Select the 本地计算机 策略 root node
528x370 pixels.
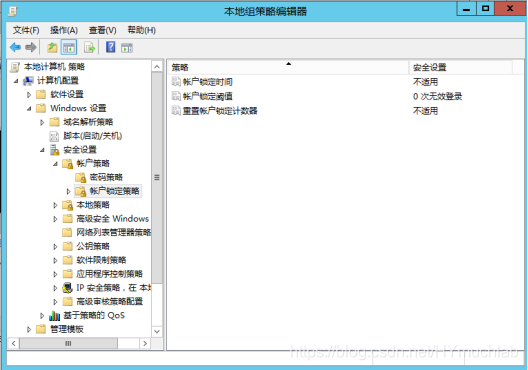(54, 67)
